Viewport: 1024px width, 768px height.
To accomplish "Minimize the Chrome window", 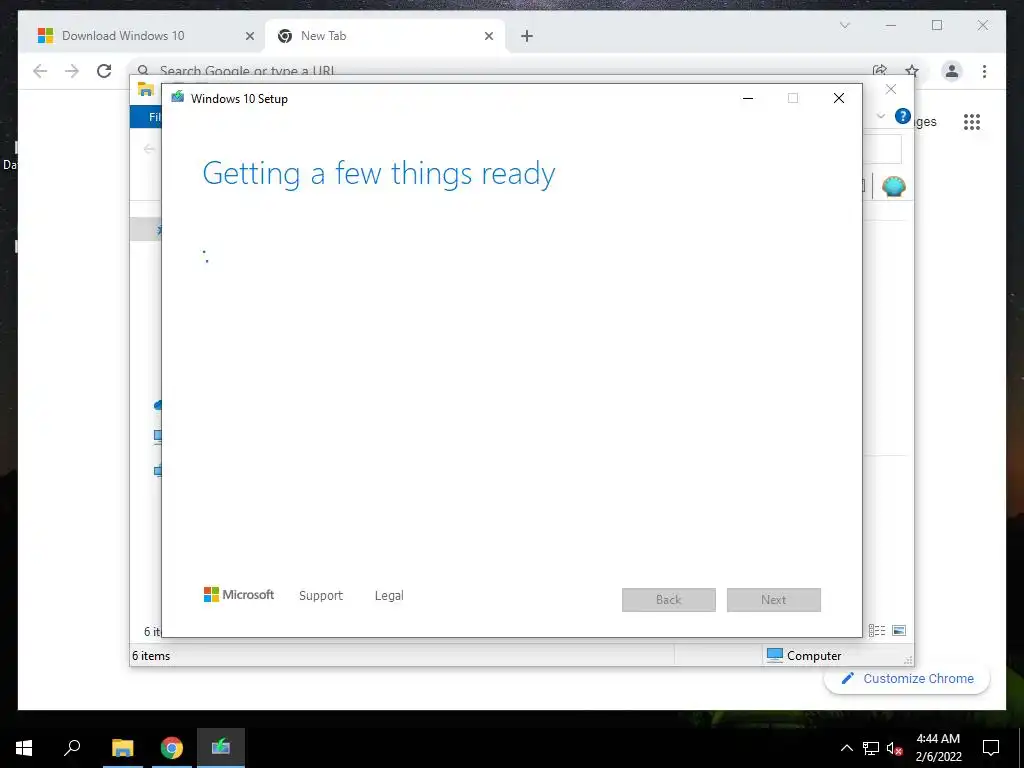I will [891, 25].
